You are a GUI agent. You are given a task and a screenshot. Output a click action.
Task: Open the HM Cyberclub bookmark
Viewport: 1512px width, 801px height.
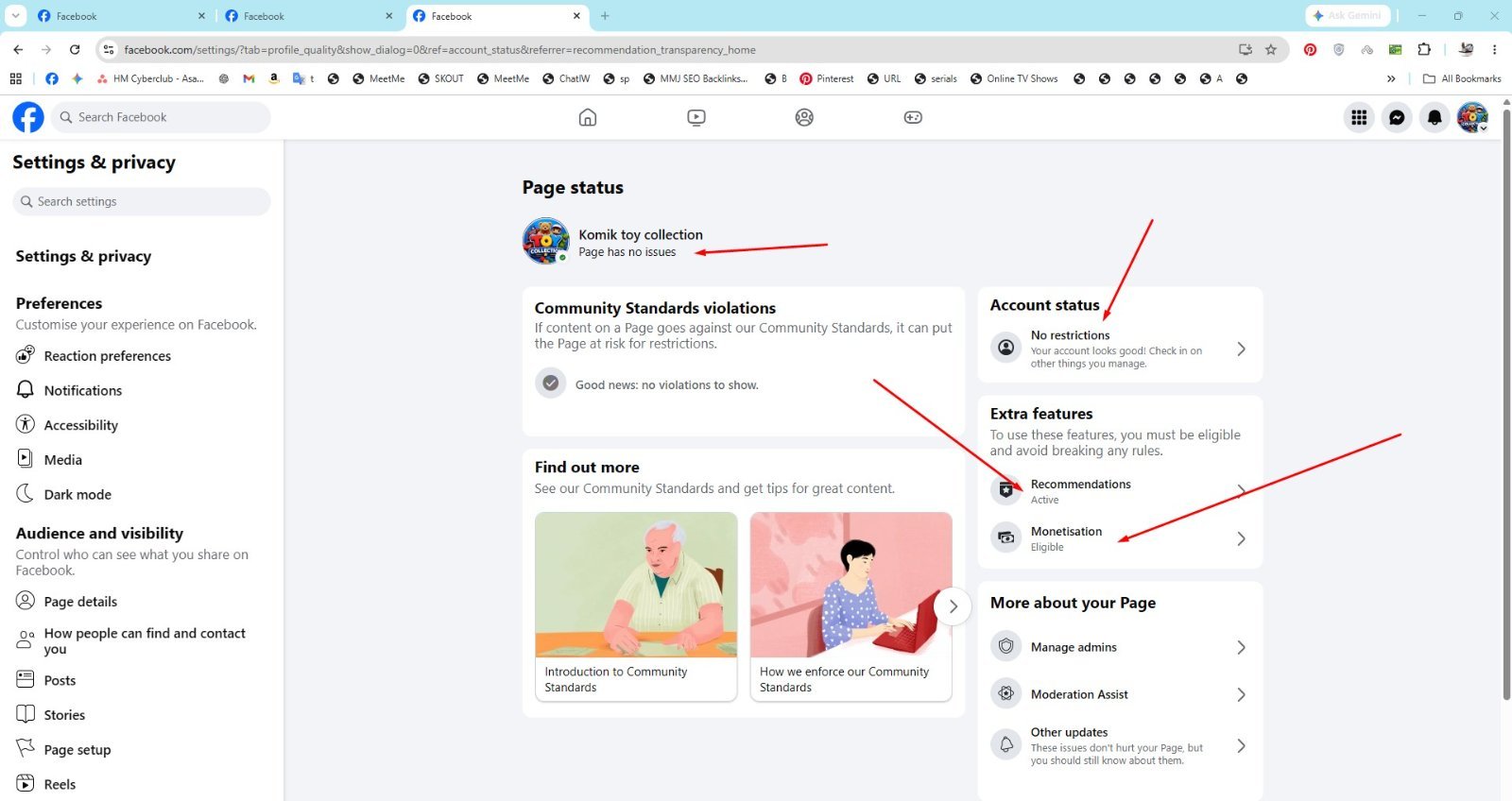[150, 78]
